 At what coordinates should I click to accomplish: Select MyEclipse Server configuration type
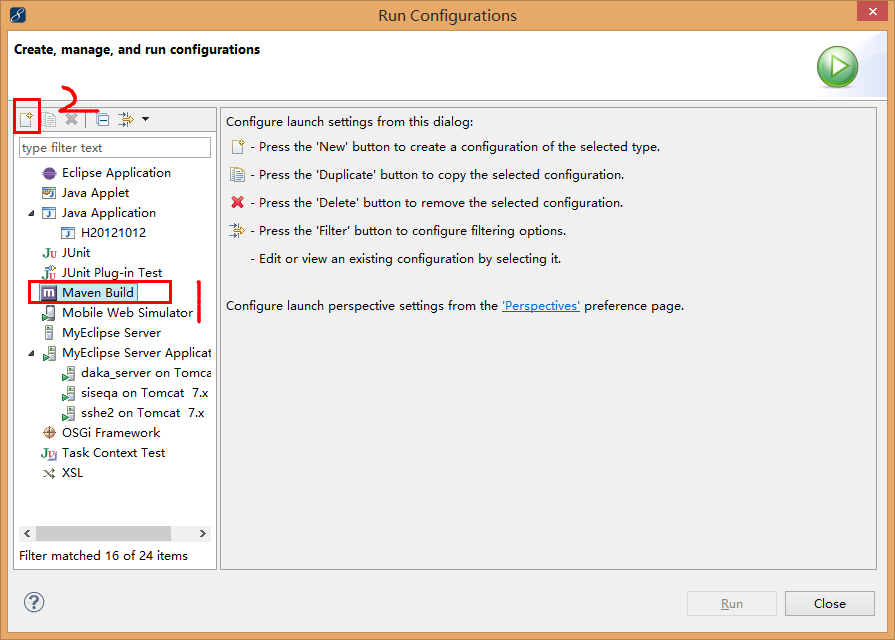(111, 333)
